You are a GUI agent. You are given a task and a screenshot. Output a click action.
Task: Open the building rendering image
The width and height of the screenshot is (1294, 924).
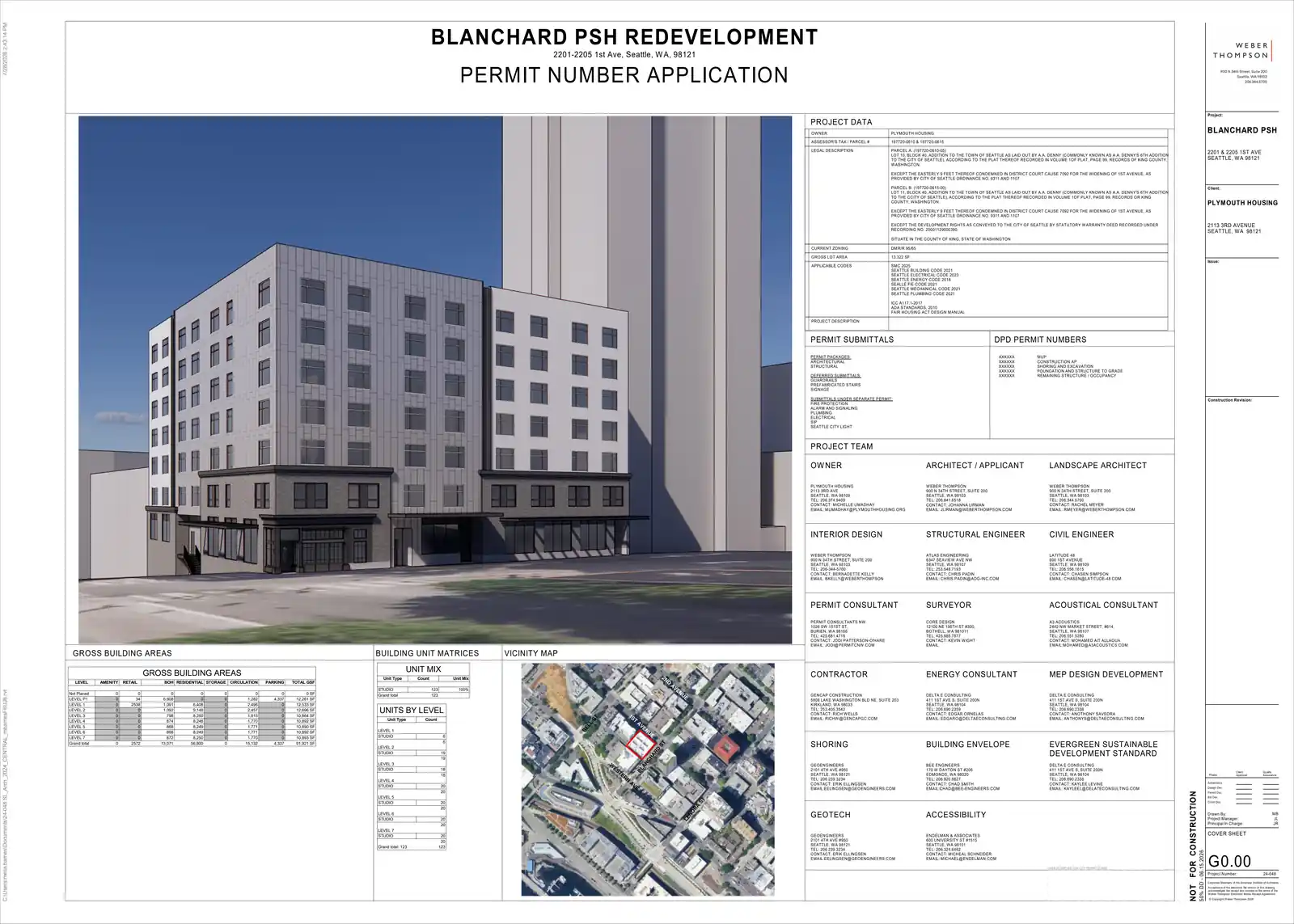435,380
